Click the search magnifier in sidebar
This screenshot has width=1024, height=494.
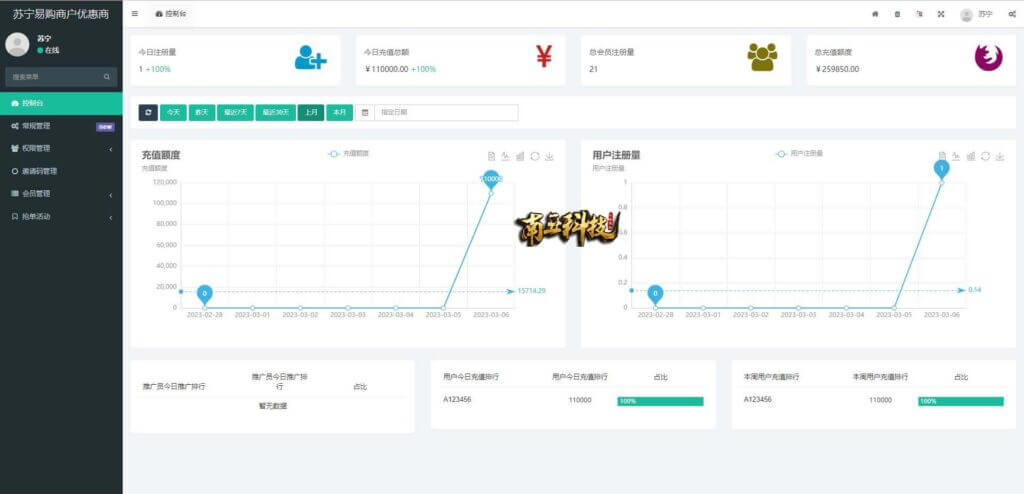[x=106, y=77]
